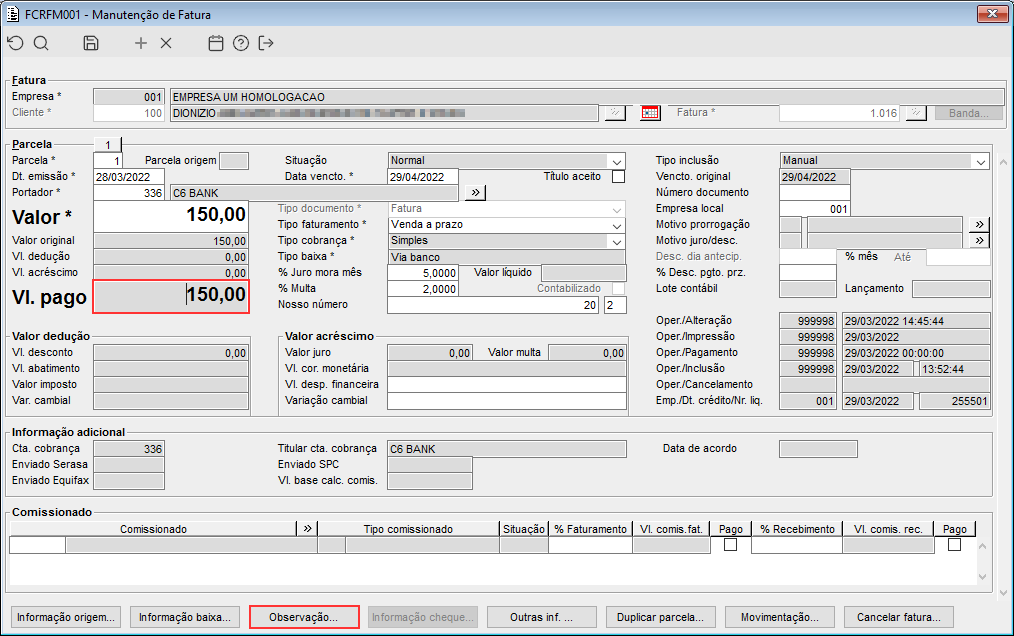Click the % Desc. pgto. prz. field
1014x636 pixels.
pos(808,273)
